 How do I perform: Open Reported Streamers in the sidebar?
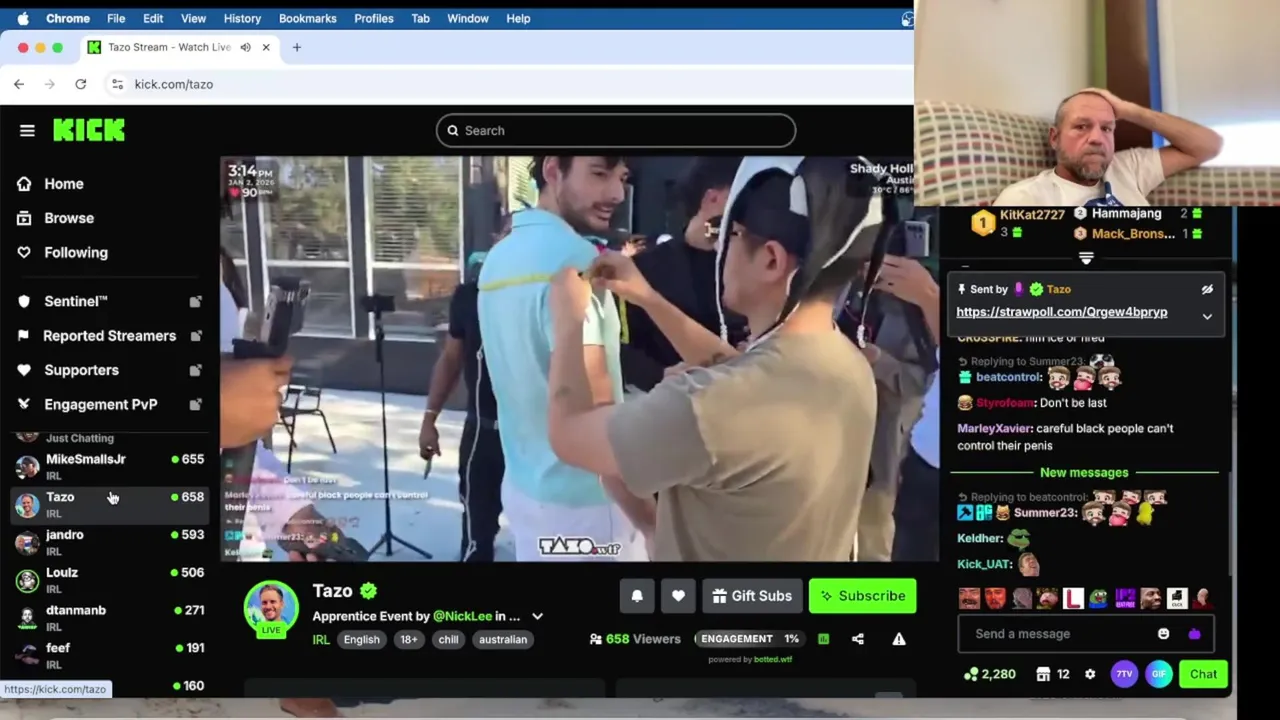[x=108, y=336]
